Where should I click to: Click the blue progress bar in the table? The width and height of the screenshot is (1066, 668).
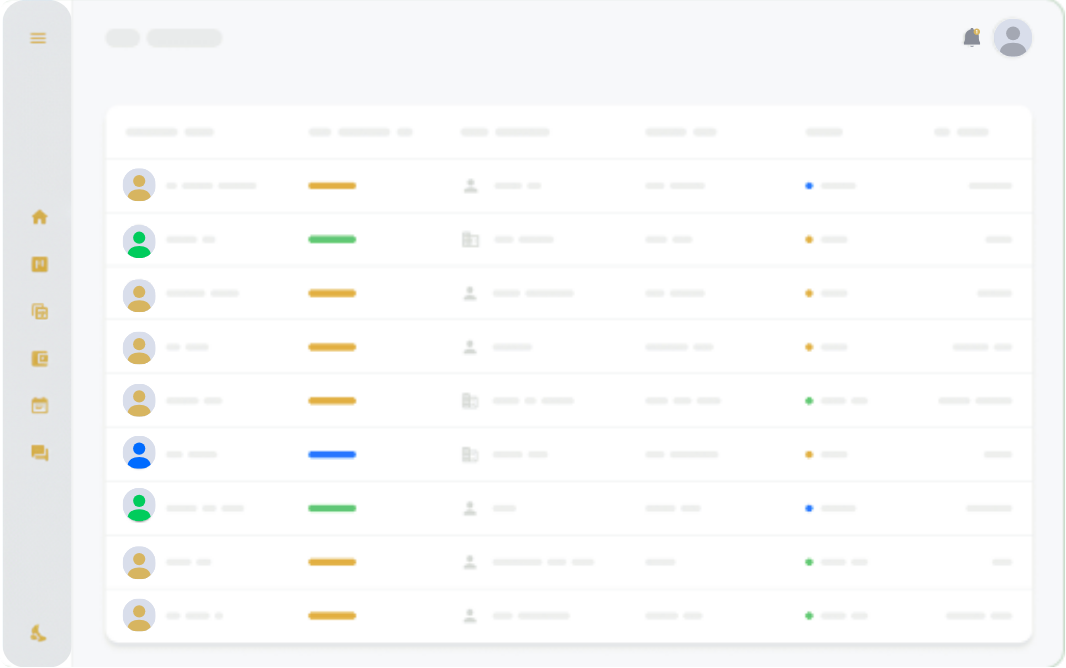tap(332, 455)
